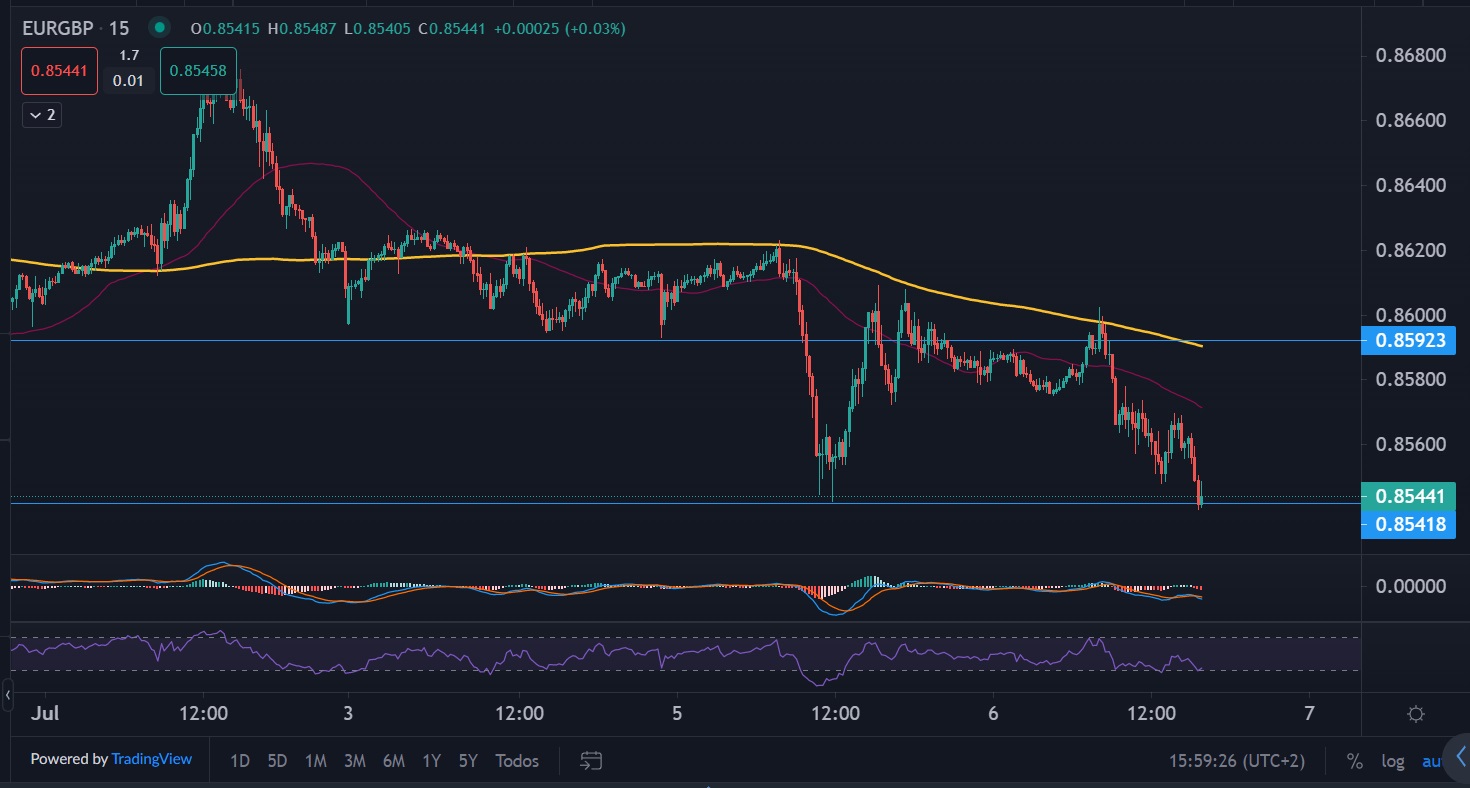Open chart settings gear icon

pos(1416,714)
